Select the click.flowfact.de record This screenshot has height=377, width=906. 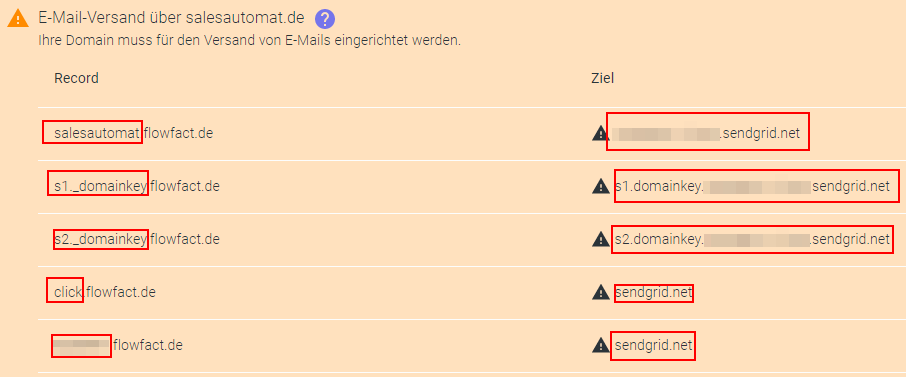pyautogui.click(x=105, y=292)
